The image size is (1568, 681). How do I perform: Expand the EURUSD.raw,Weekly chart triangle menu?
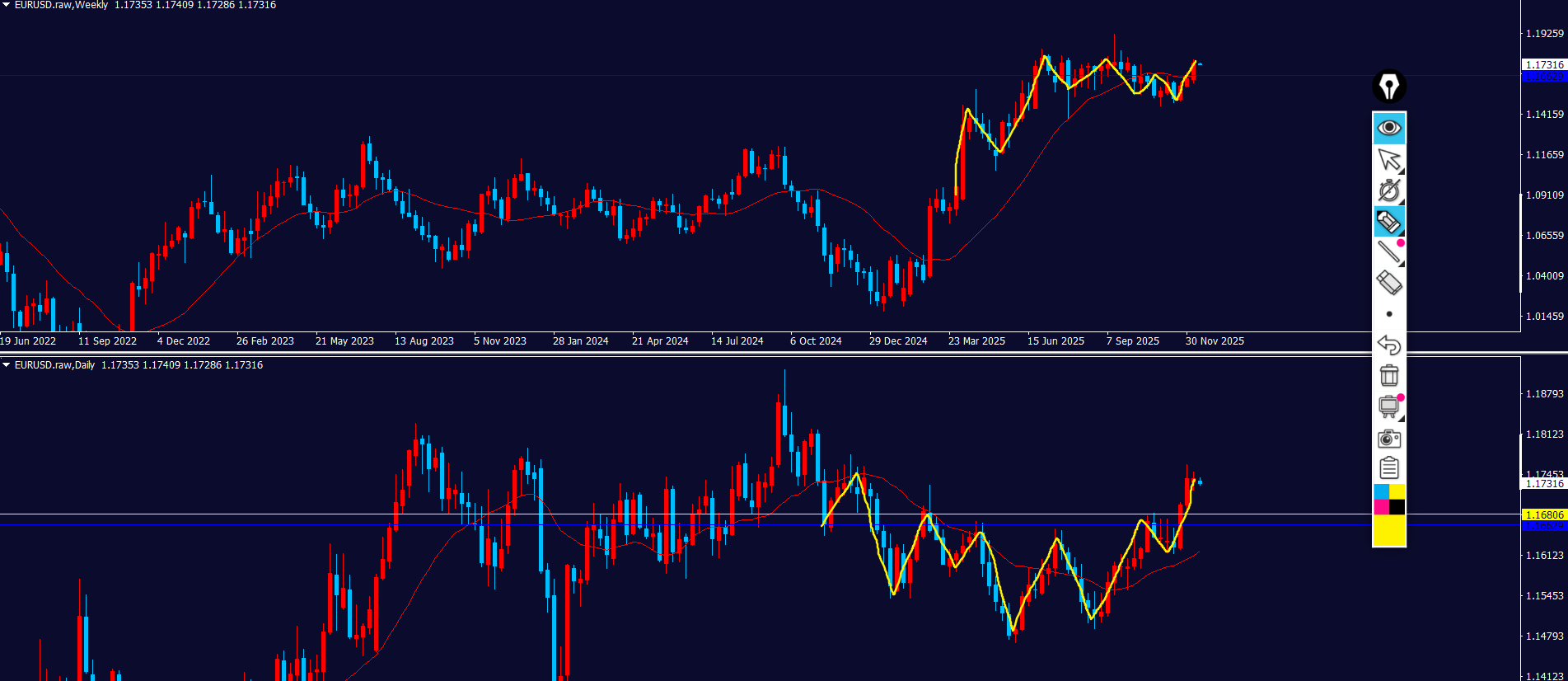coord(6,5)
